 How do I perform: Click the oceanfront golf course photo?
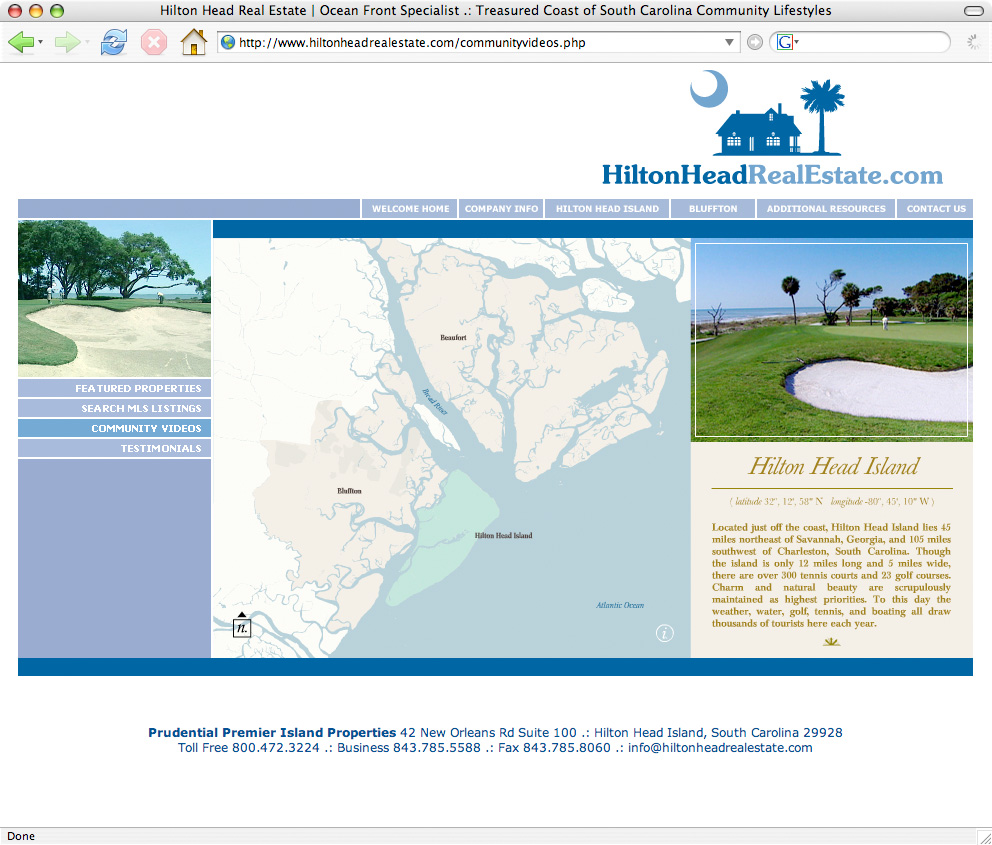point(831,340)
